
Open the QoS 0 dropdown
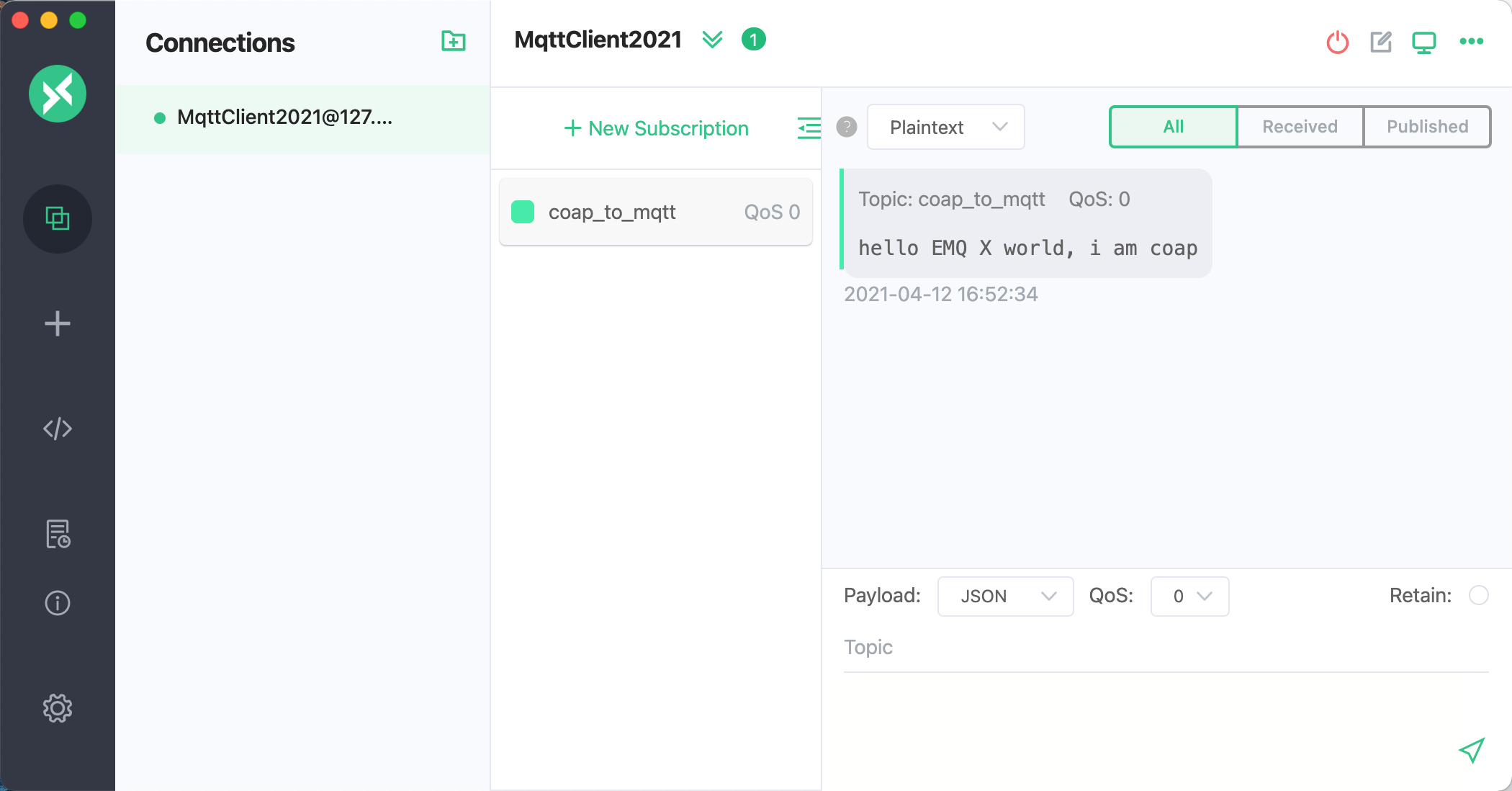(x=1189, y=596)
